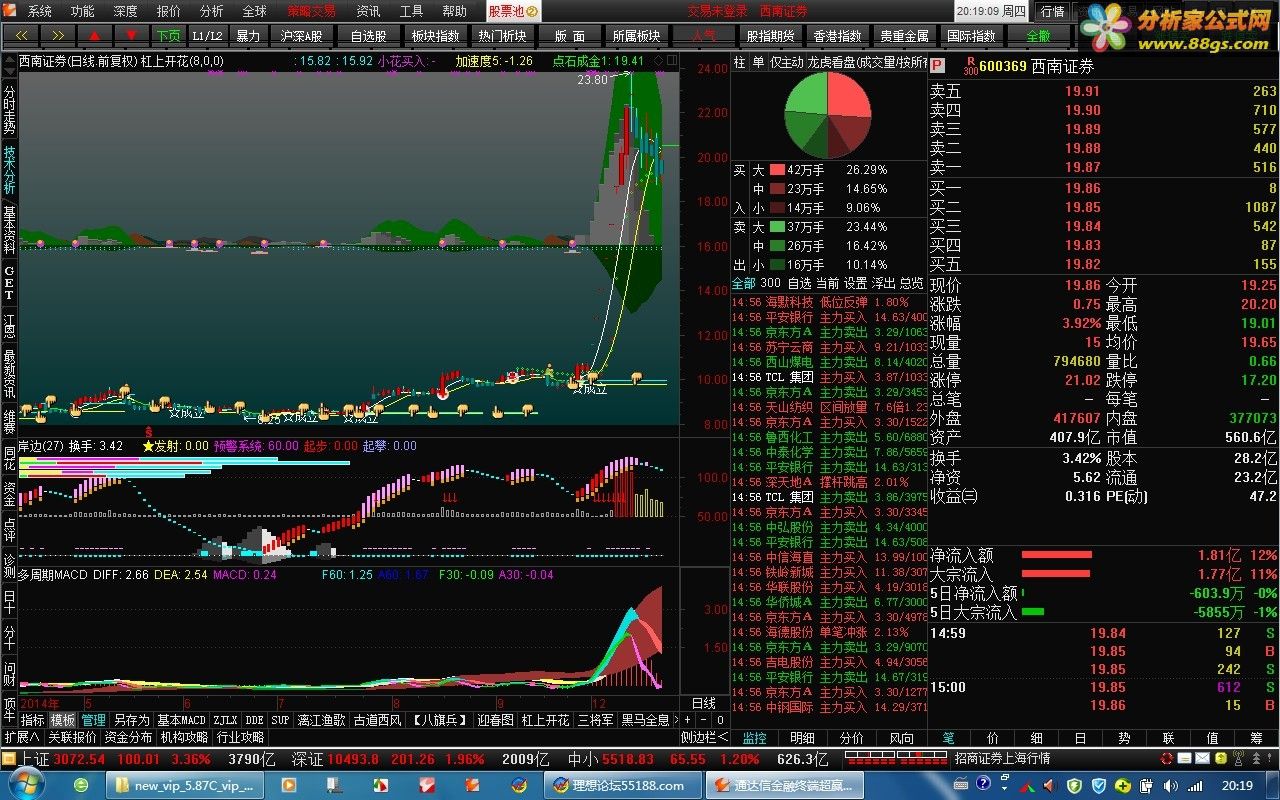Image resolution: width=1280 pixels, height=800 pixels.
Task: Switch to the 指标 tab below chart
Action: (33, 720)
